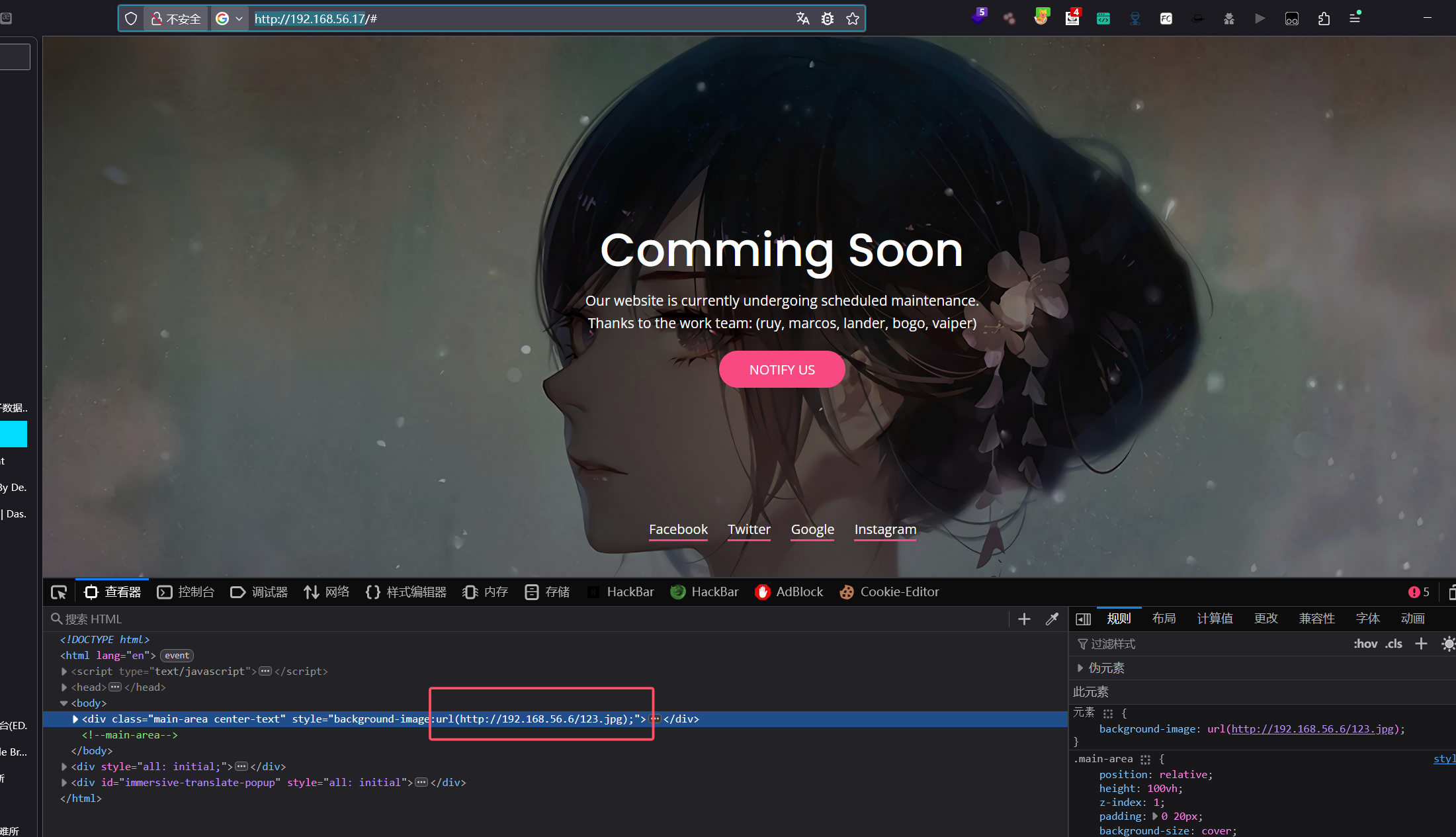The image size is (1456, 837).
Task: Switch to the 动画 Animations sidebar tab
Action: pos(1412,619)
